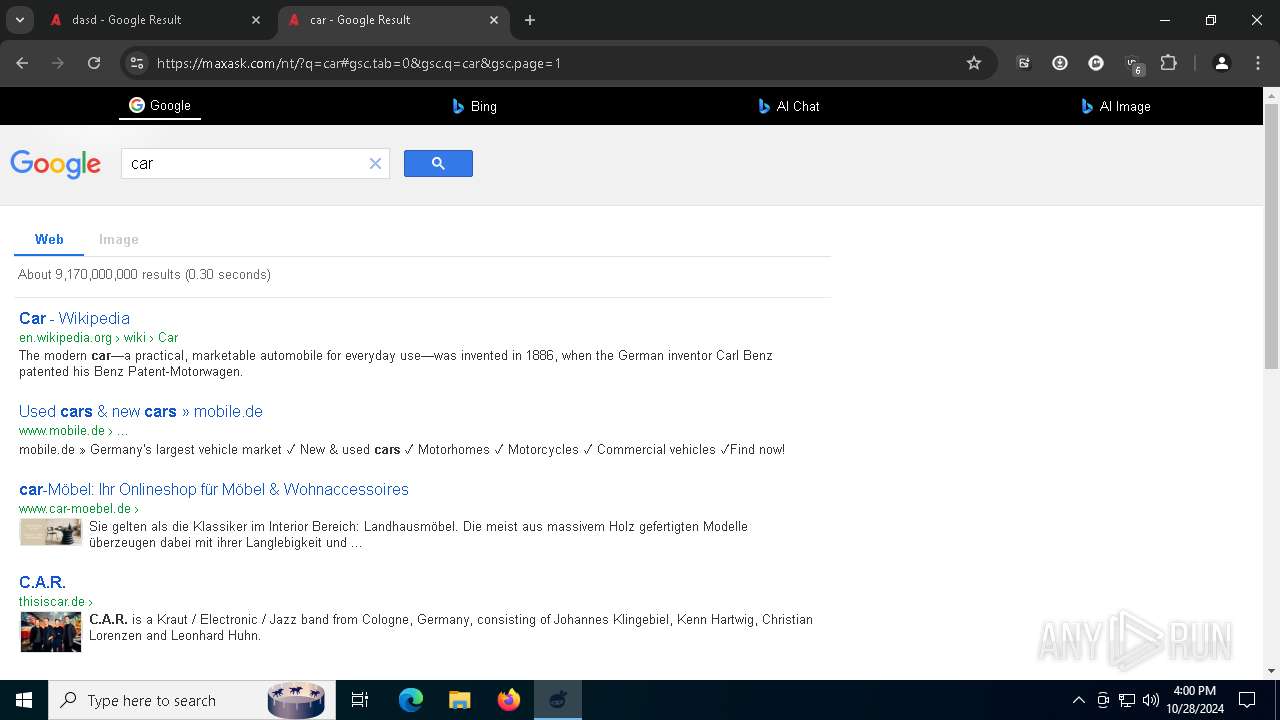The width and height of the screenshot is (1280, 720).
Task: Select the Image results tab
Action: [x=119, y=240]
